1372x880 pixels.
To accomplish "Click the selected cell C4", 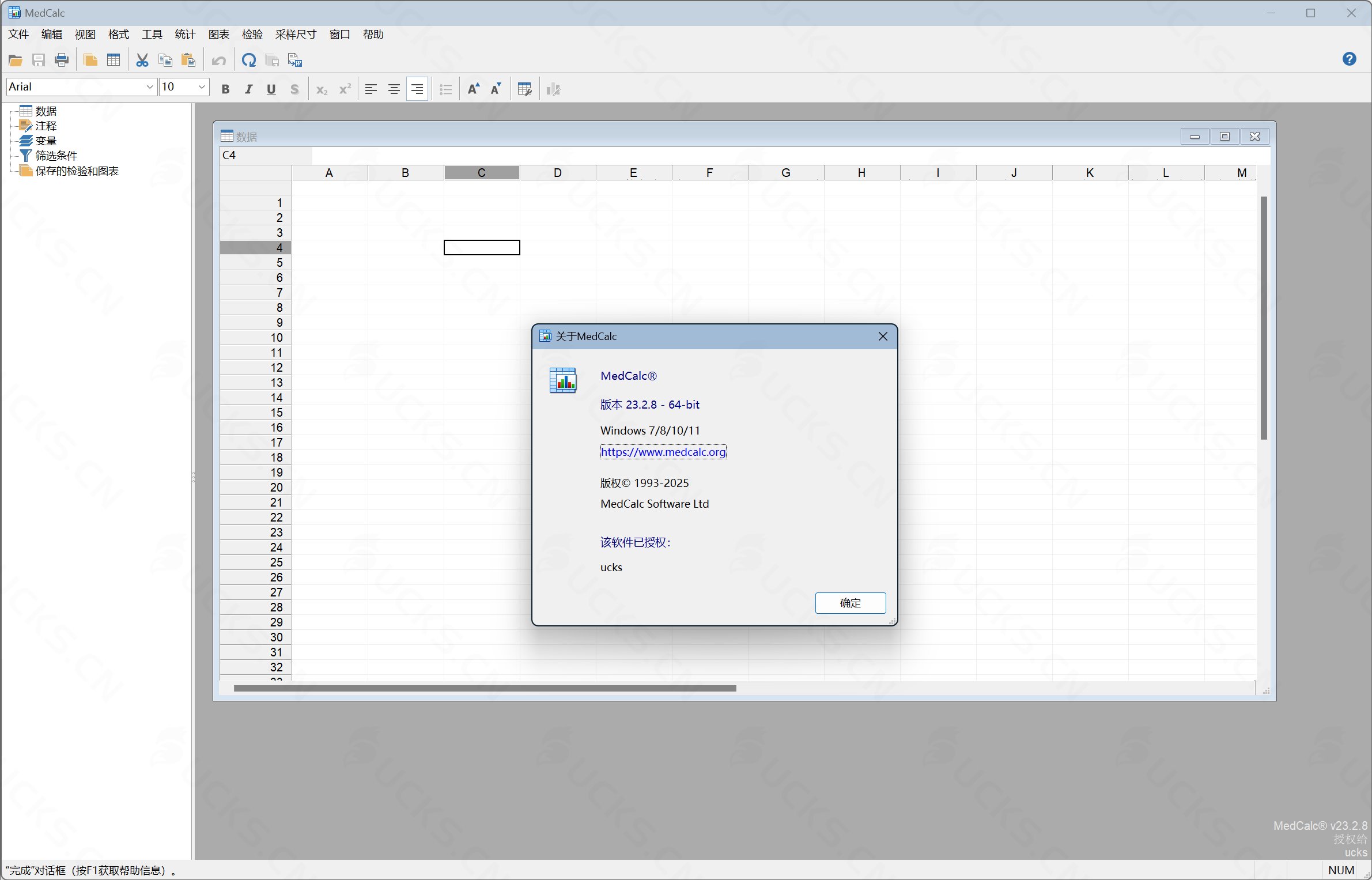I will pyautogui.click(x=482, y=247).
